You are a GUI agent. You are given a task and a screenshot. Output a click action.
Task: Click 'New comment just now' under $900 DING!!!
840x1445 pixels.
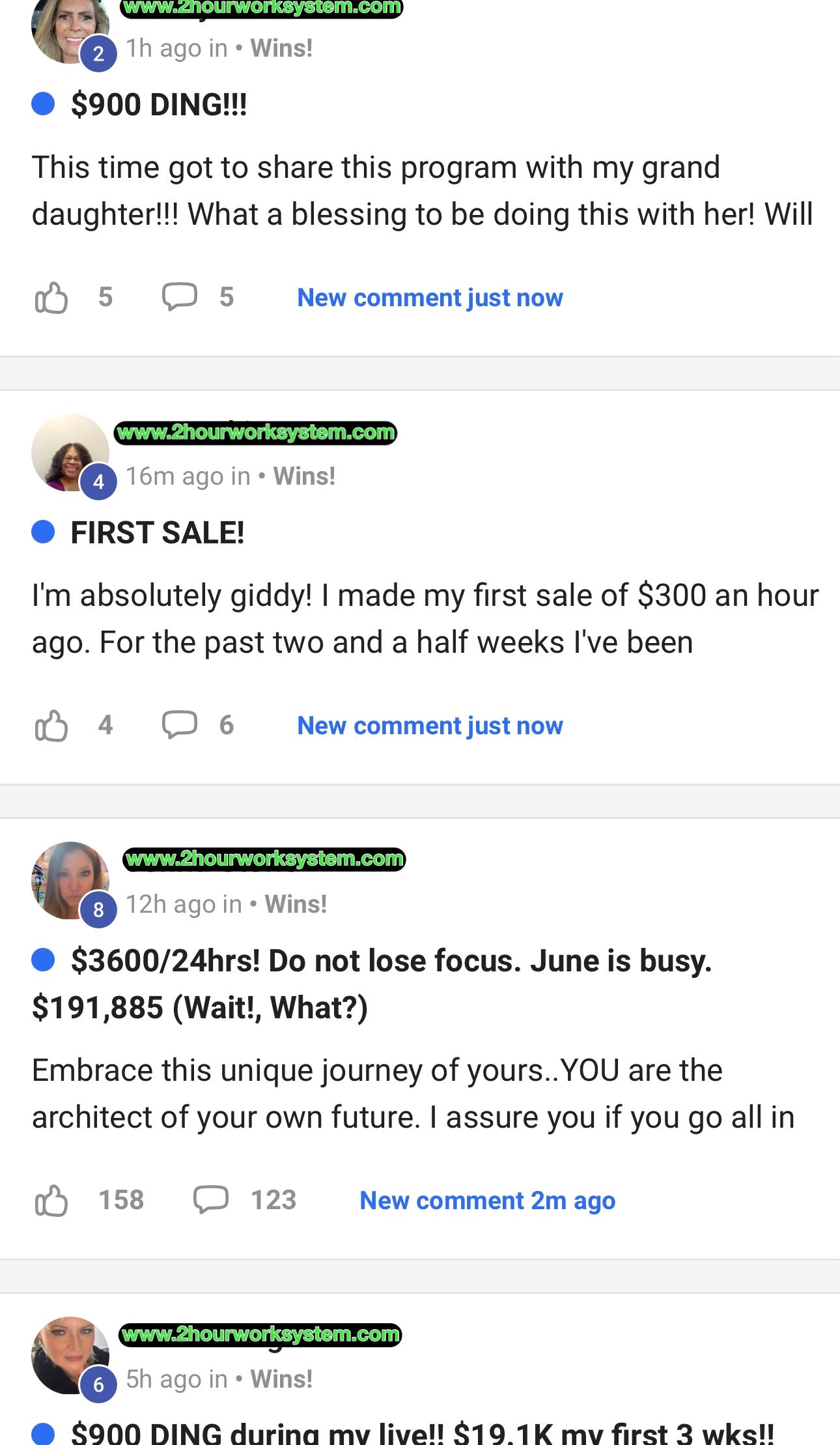(x=430, y=298)
